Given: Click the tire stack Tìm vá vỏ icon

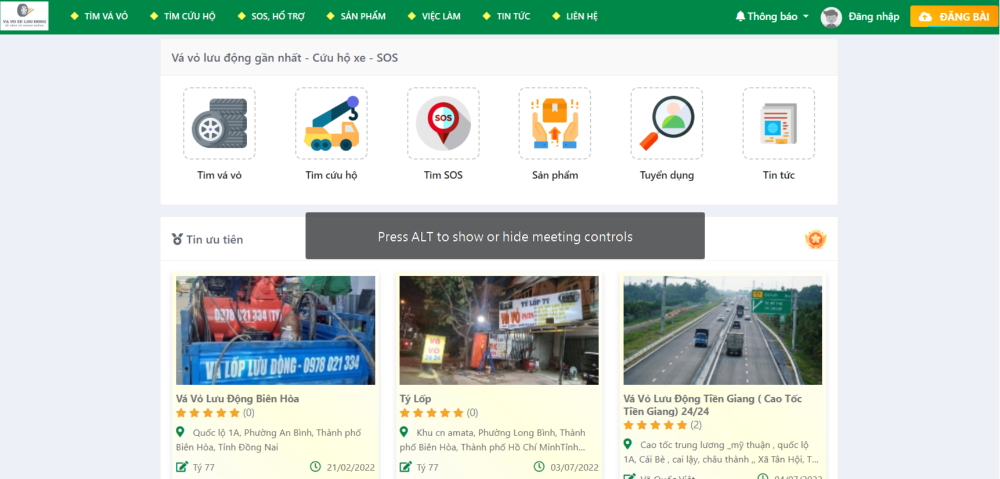Looking at the screenshot, I should [x=219, y=124].
